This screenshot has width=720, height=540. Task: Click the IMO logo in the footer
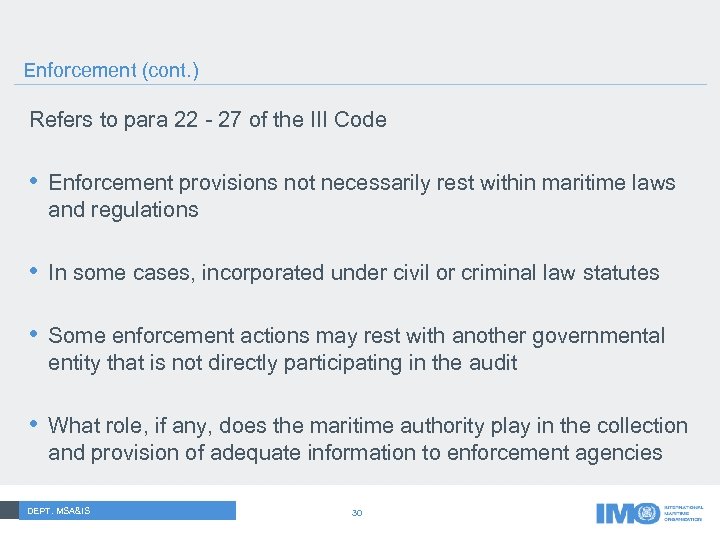[x=620, y=512]
